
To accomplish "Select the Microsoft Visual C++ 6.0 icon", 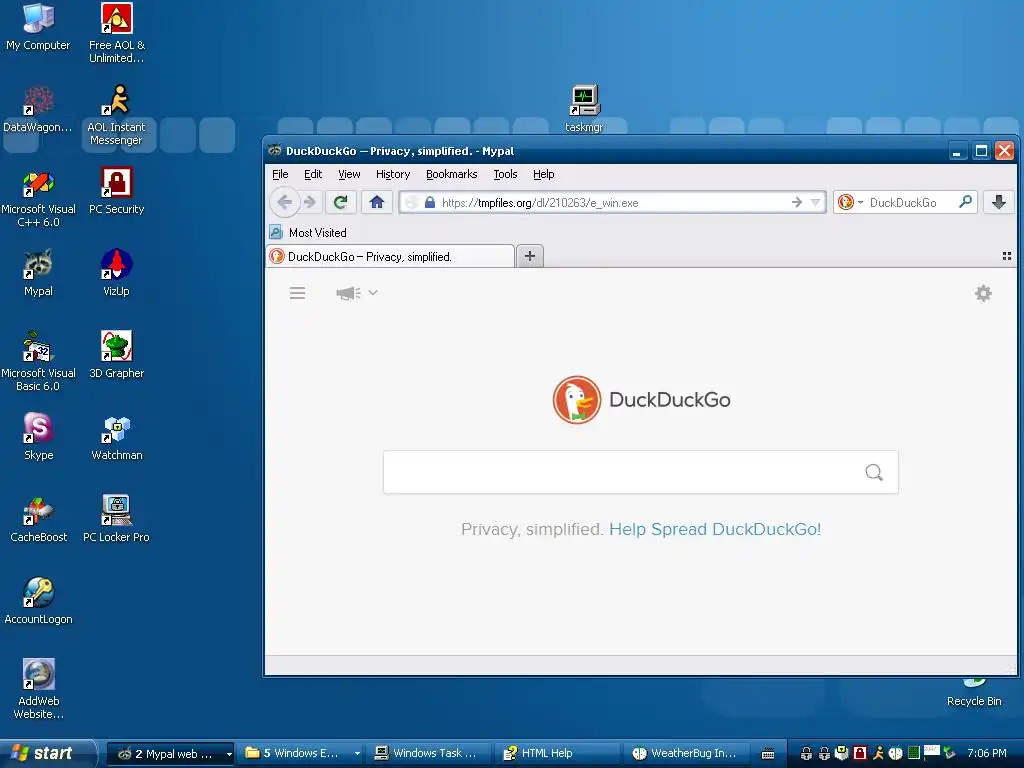I will [x=38, y=197].
